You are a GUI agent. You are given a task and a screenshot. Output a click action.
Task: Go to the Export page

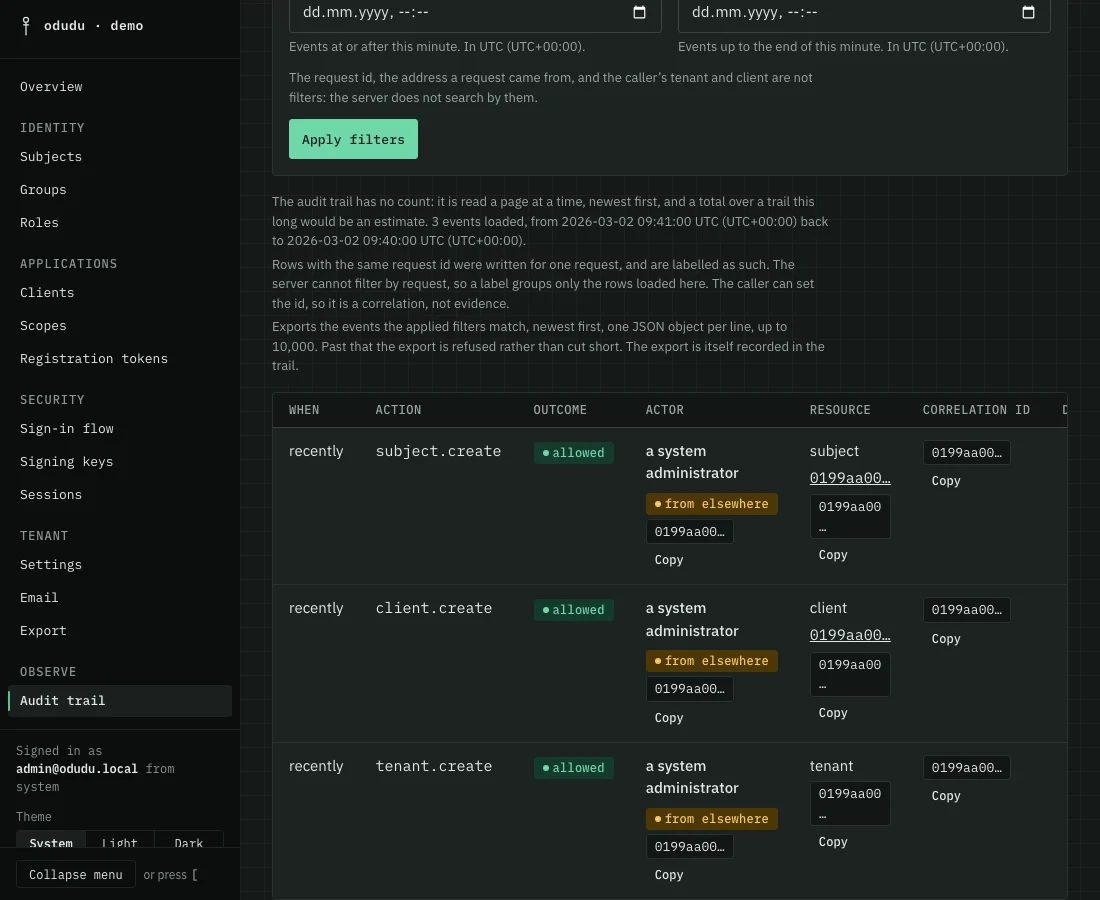[x=120, y=631]
